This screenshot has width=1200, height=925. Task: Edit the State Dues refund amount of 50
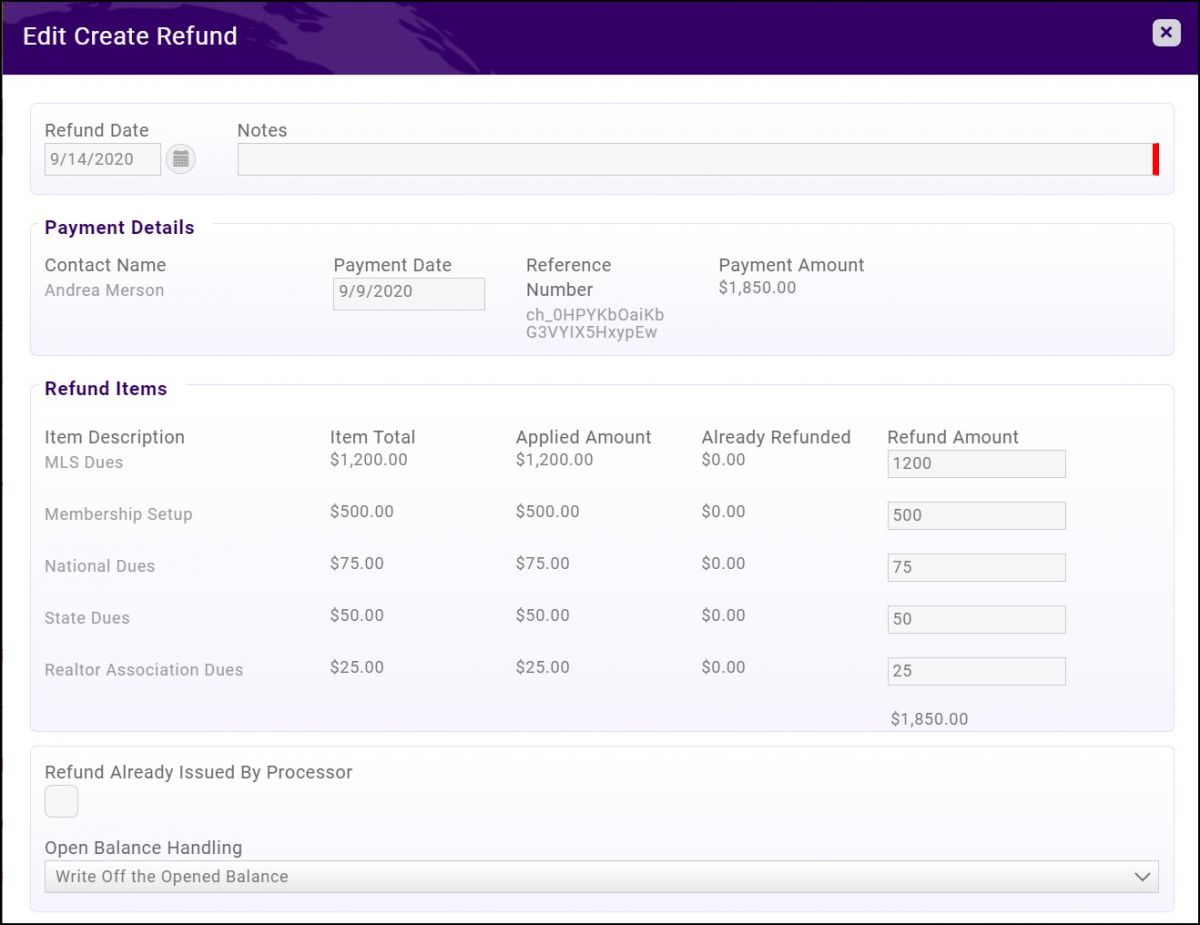[x=975, y=619]
